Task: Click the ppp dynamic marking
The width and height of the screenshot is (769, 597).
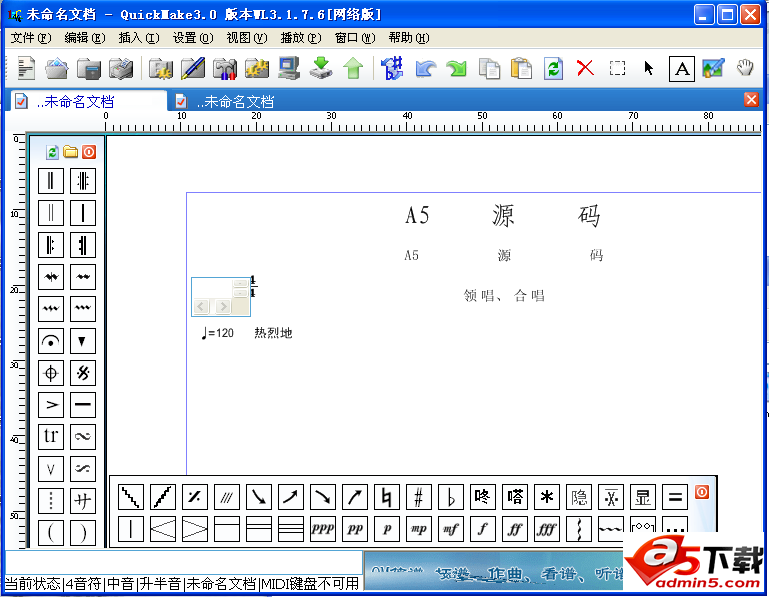Action: (323, 529)
